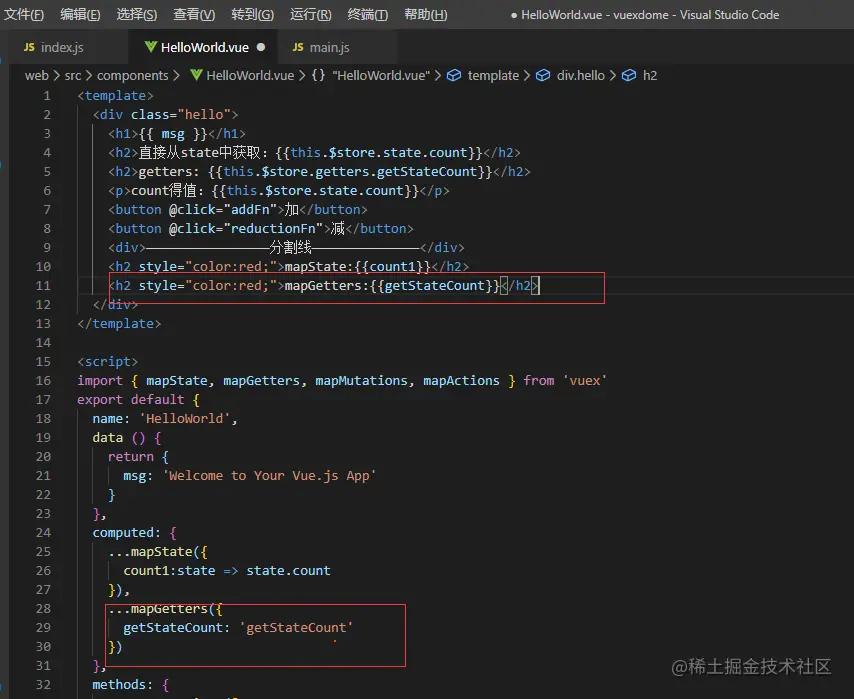
Task: Click the cube icon before div.hello
Action: [542, 75]
